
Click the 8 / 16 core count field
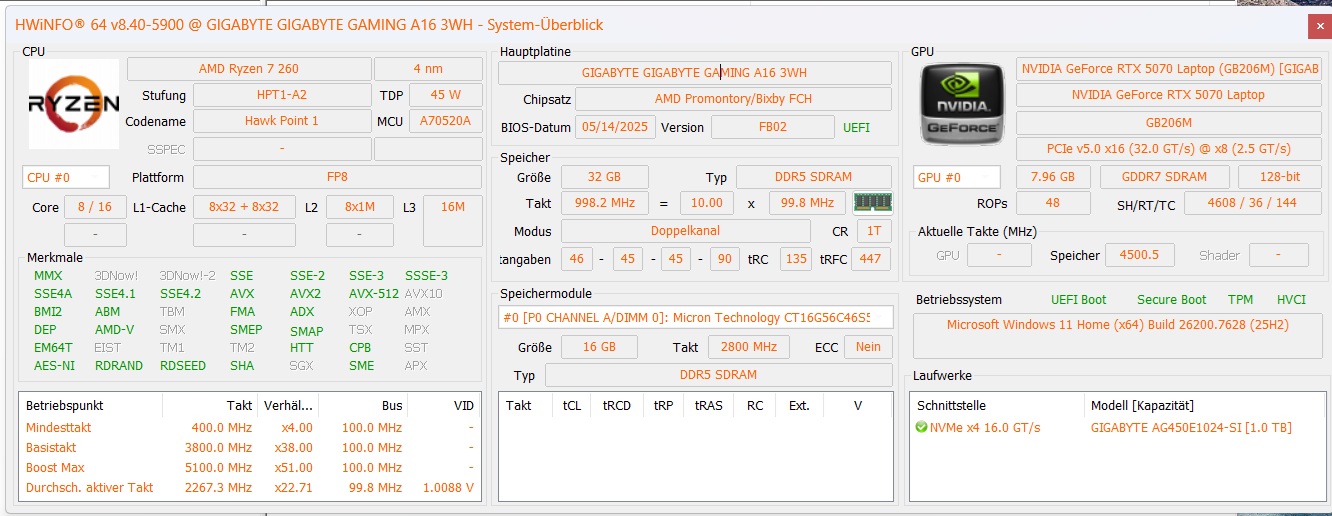[x=94, y=207]
